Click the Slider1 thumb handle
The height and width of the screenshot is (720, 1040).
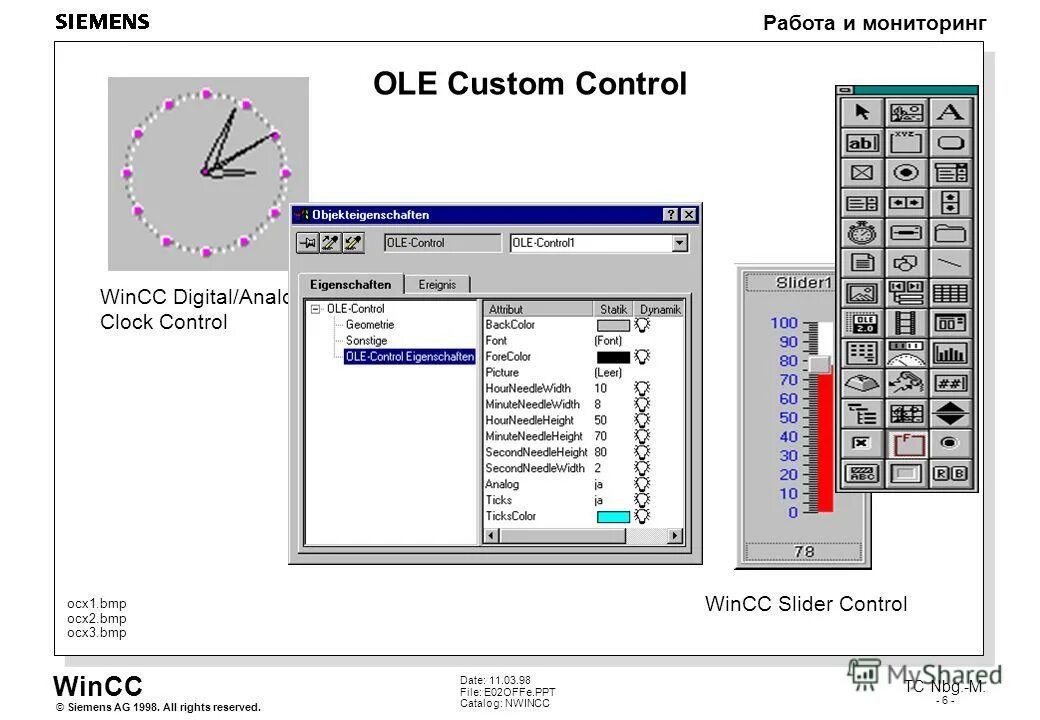point(820,364)
